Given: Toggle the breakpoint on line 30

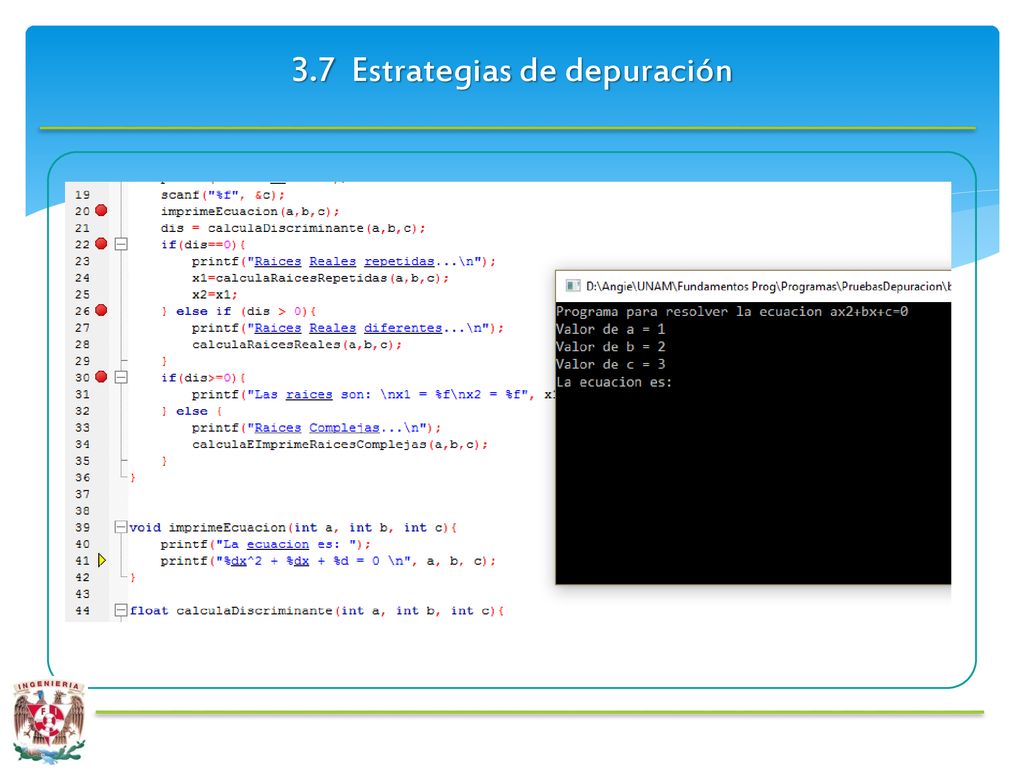Looking at the screenshot, I should pyautogui.click(x=101, y=377).
